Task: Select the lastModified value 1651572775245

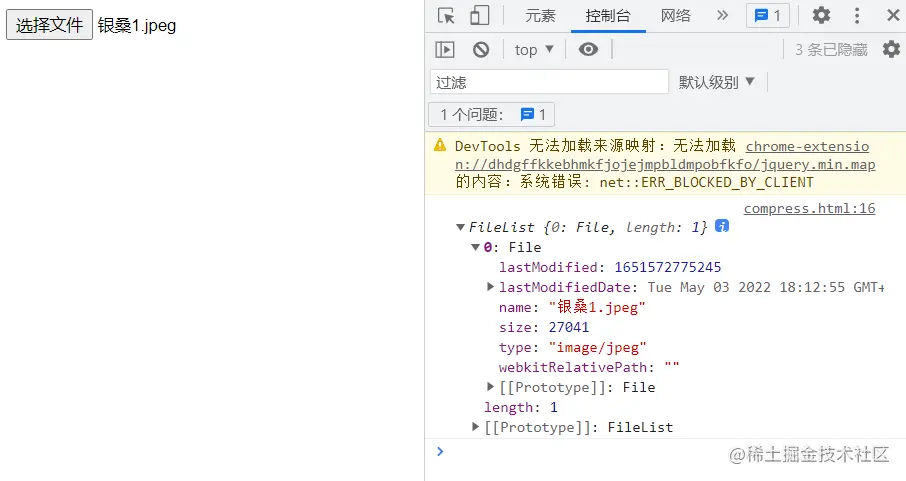Action: pyautogui.click(x=667, y=267)
